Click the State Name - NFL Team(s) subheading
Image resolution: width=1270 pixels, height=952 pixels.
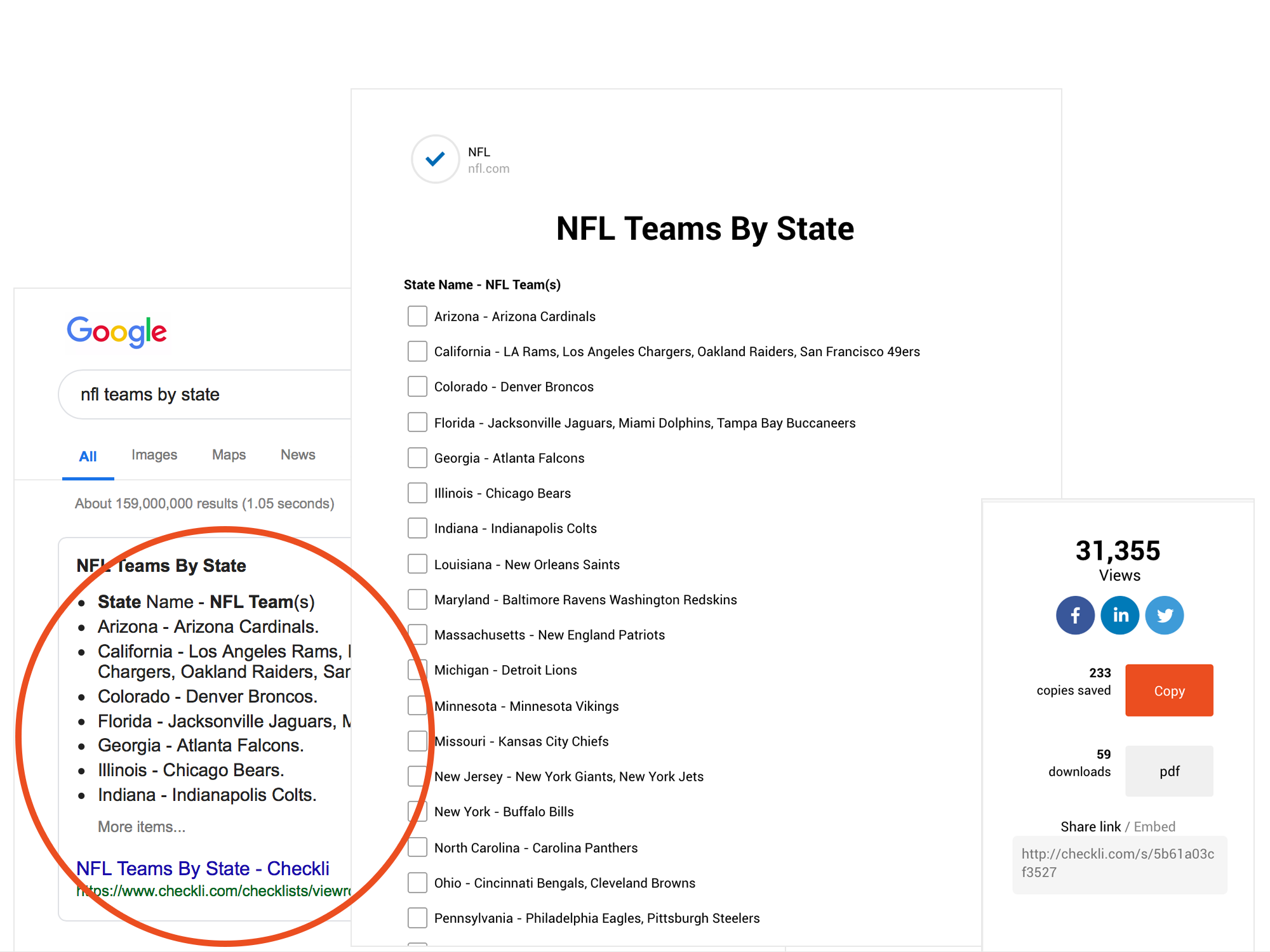click(482, 285)
